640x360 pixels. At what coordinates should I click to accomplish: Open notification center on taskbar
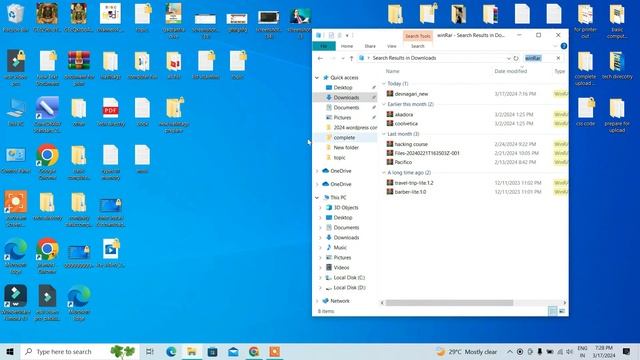(x=627, y=351)
